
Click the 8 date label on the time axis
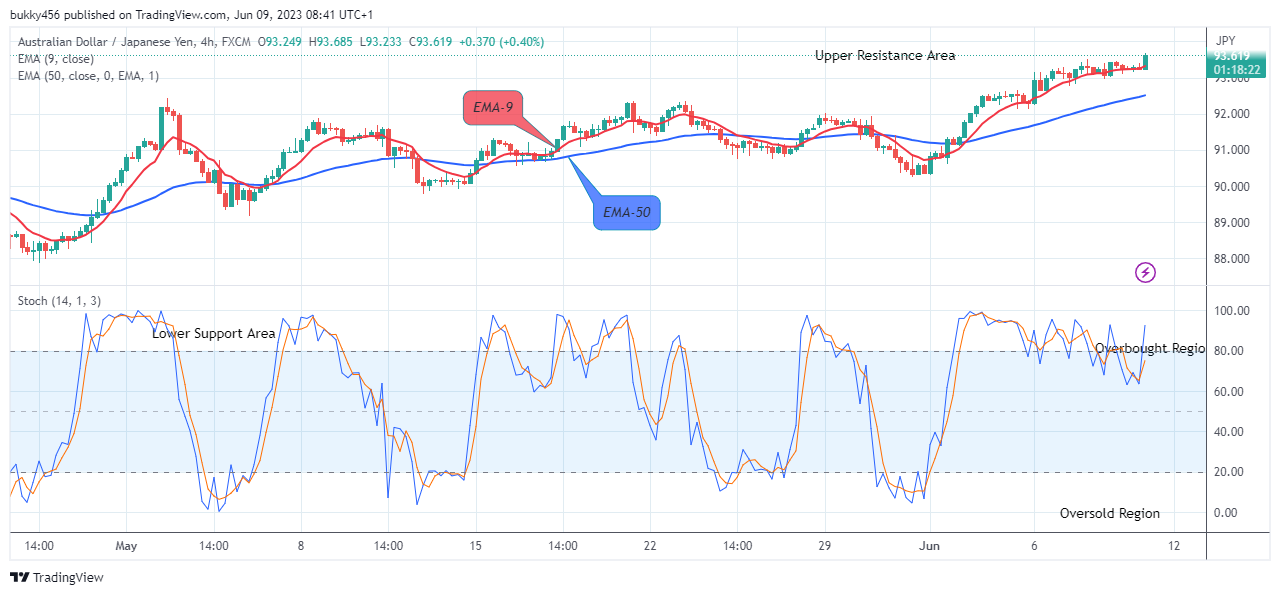tap(300, 546)
